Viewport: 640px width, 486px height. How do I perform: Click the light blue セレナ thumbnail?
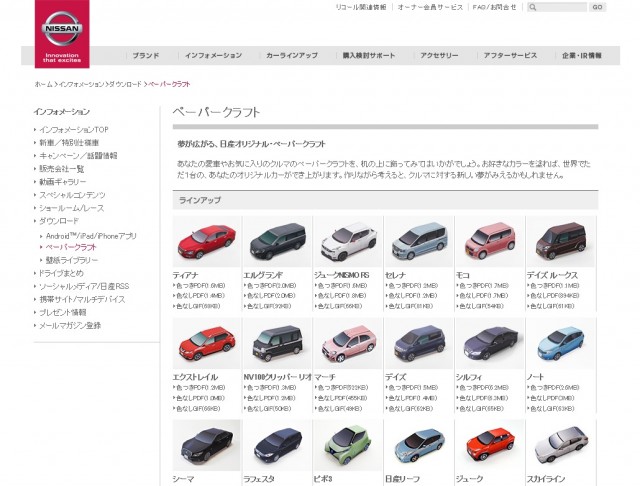(x=419, y=242)
